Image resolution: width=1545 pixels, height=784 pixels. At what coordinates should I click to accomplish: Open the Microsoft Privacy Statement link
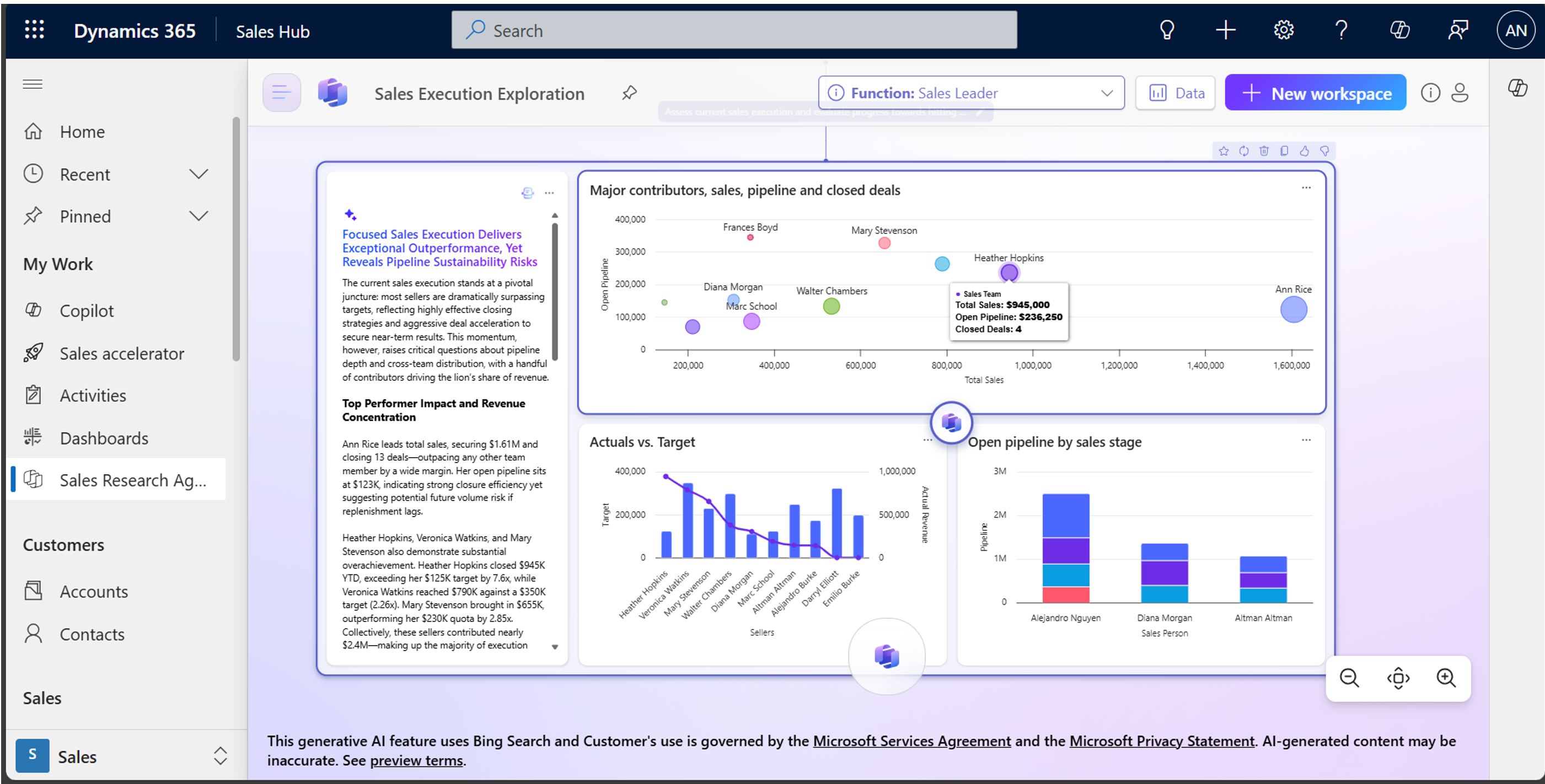point(1162,741)
